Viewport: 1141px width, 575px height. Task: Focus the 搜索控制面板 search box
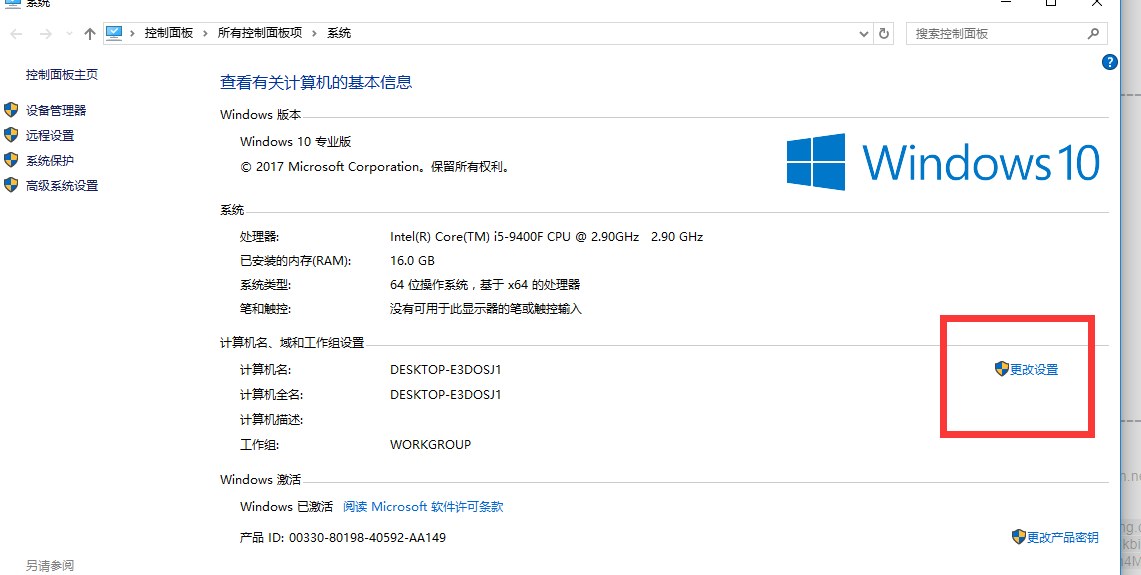point(1006,33)
